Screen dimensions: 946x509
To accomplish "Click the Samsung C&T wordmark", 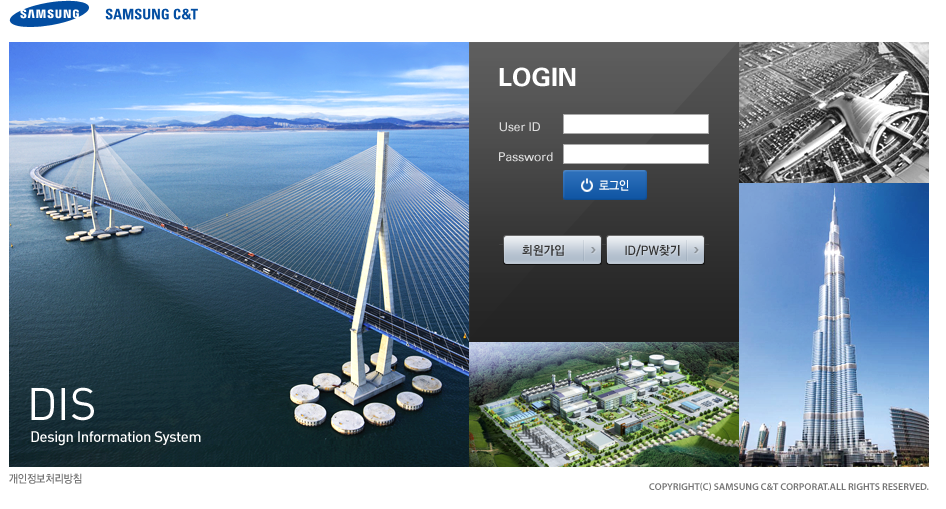I will point(151,14).
